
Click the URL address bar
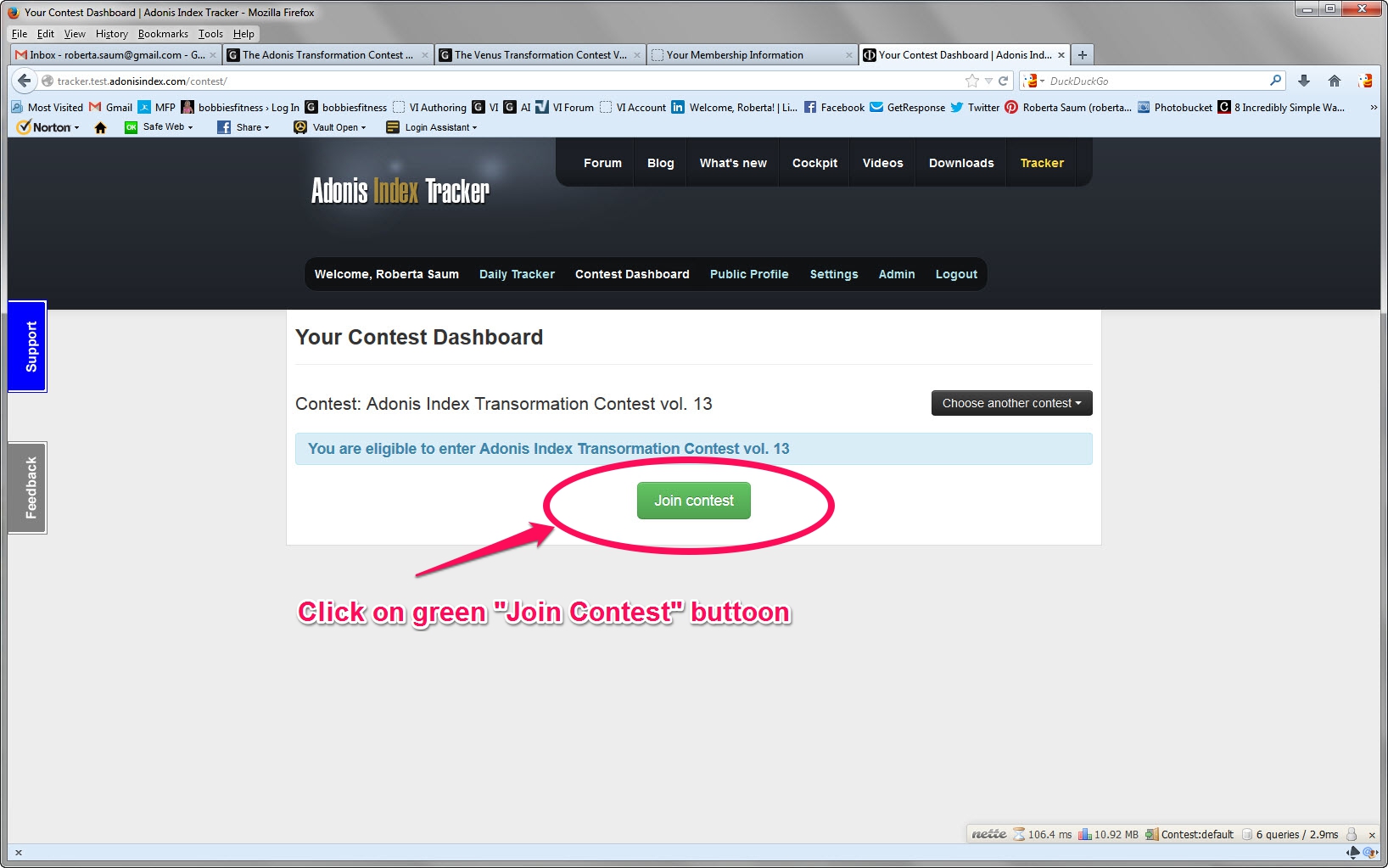point(509,81)
